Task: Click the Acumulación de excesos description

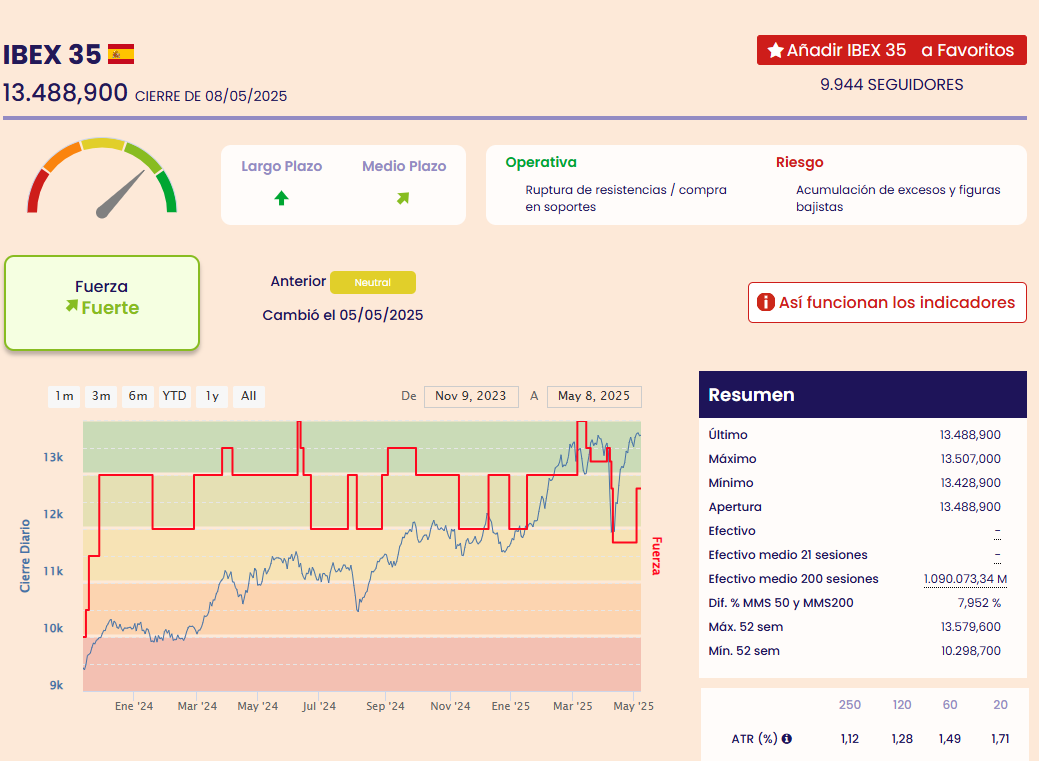Action: (x=898, y=198)
